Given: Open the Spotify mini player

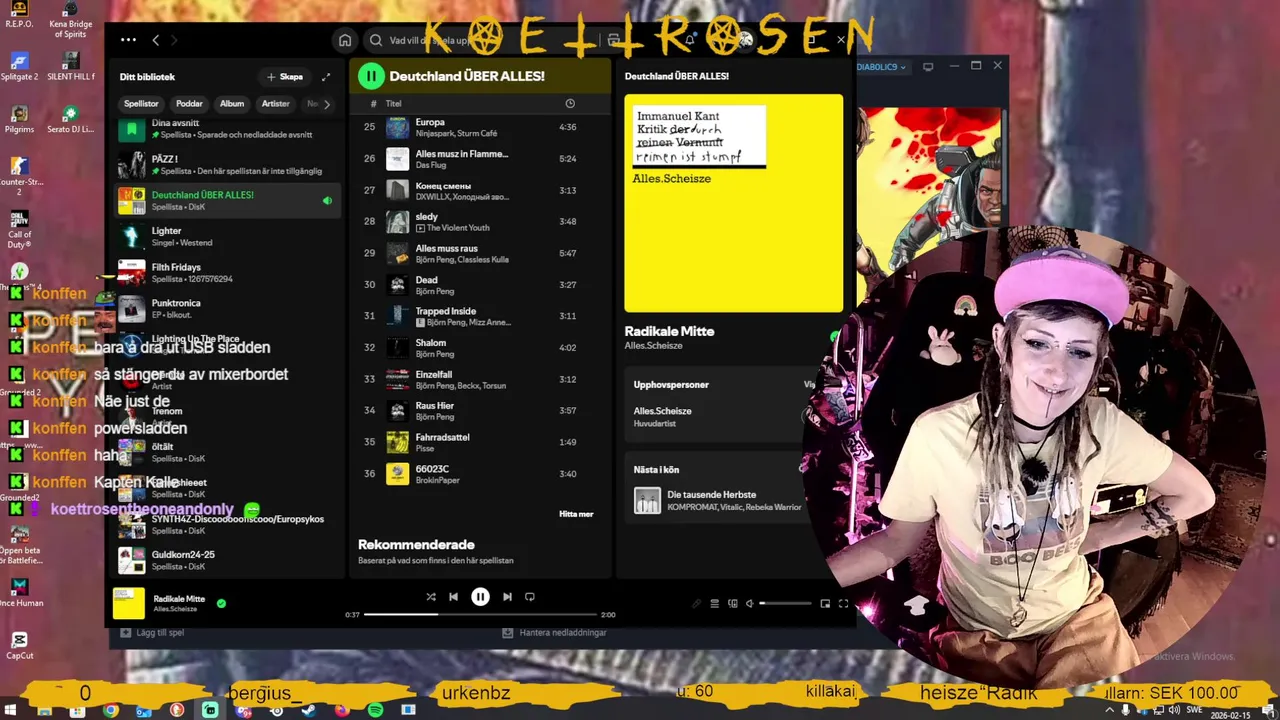Looking at the screenshot, I should [x=825, y=603].
